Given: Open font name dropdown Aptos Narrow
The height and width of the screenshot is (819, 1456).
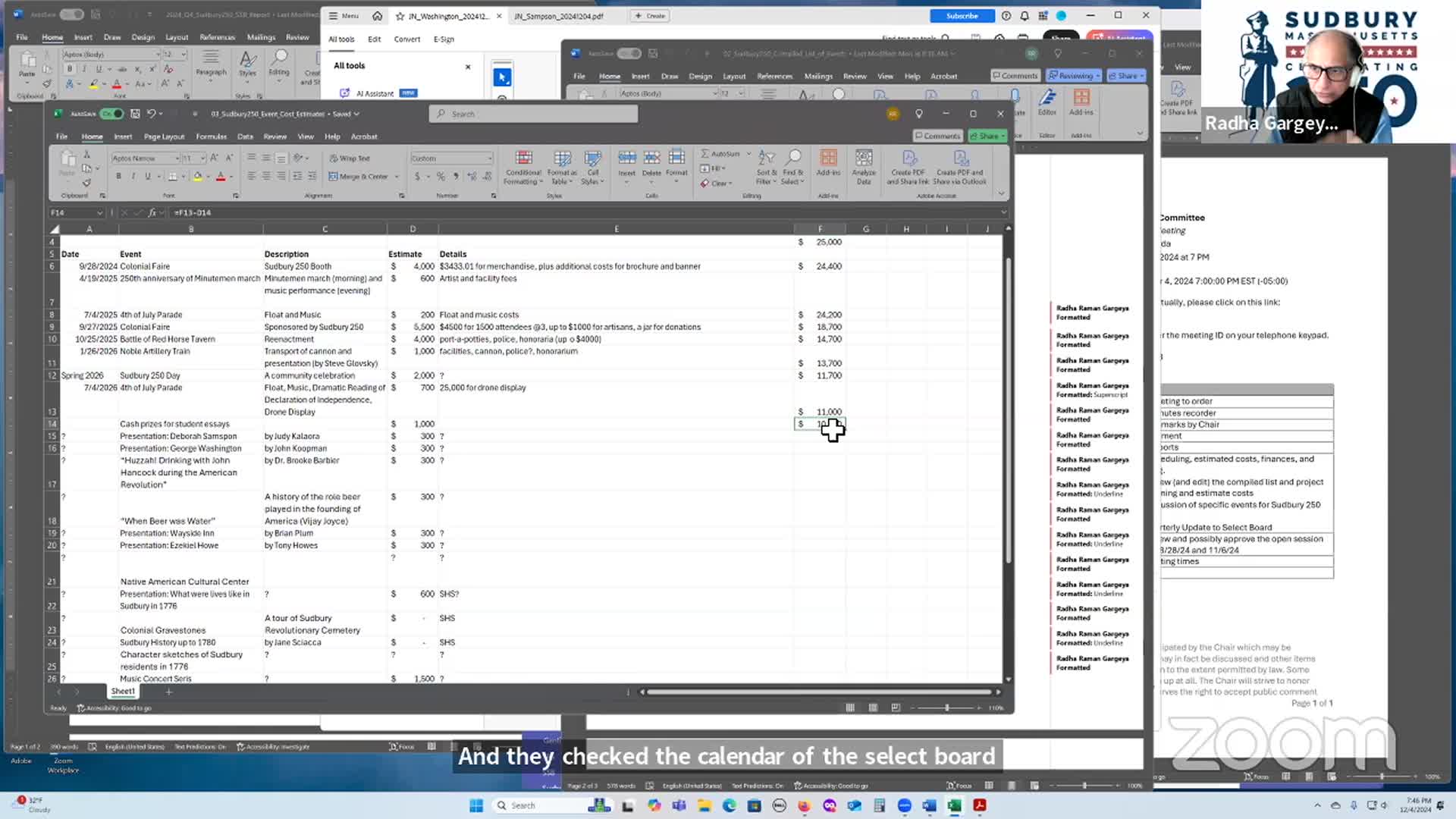Looking at the screenshot, I should pyautogui.click(x=177, y=158).
